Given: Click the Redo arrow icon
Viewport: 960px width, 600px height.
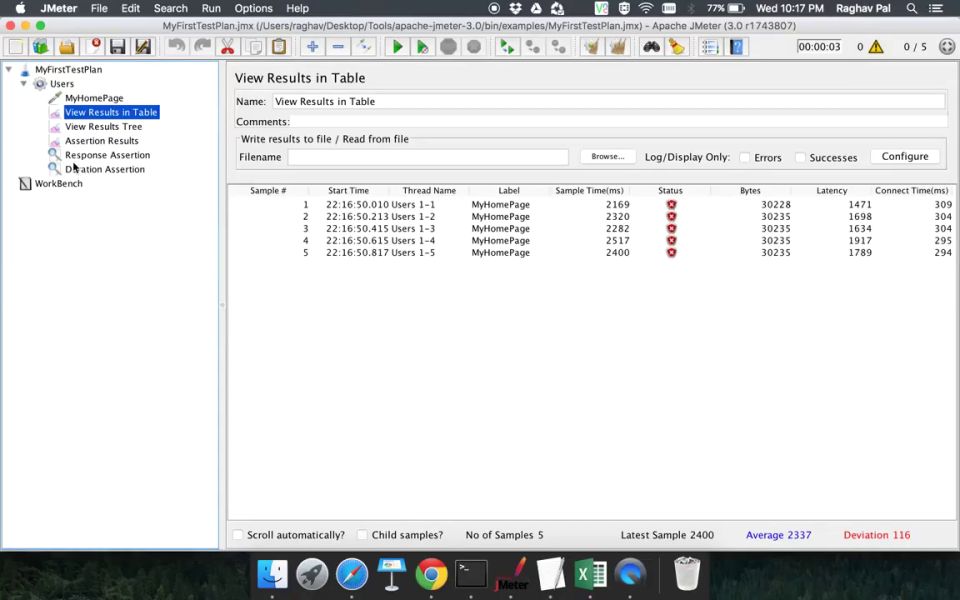Looking at the screenshot, I should 202,47.
